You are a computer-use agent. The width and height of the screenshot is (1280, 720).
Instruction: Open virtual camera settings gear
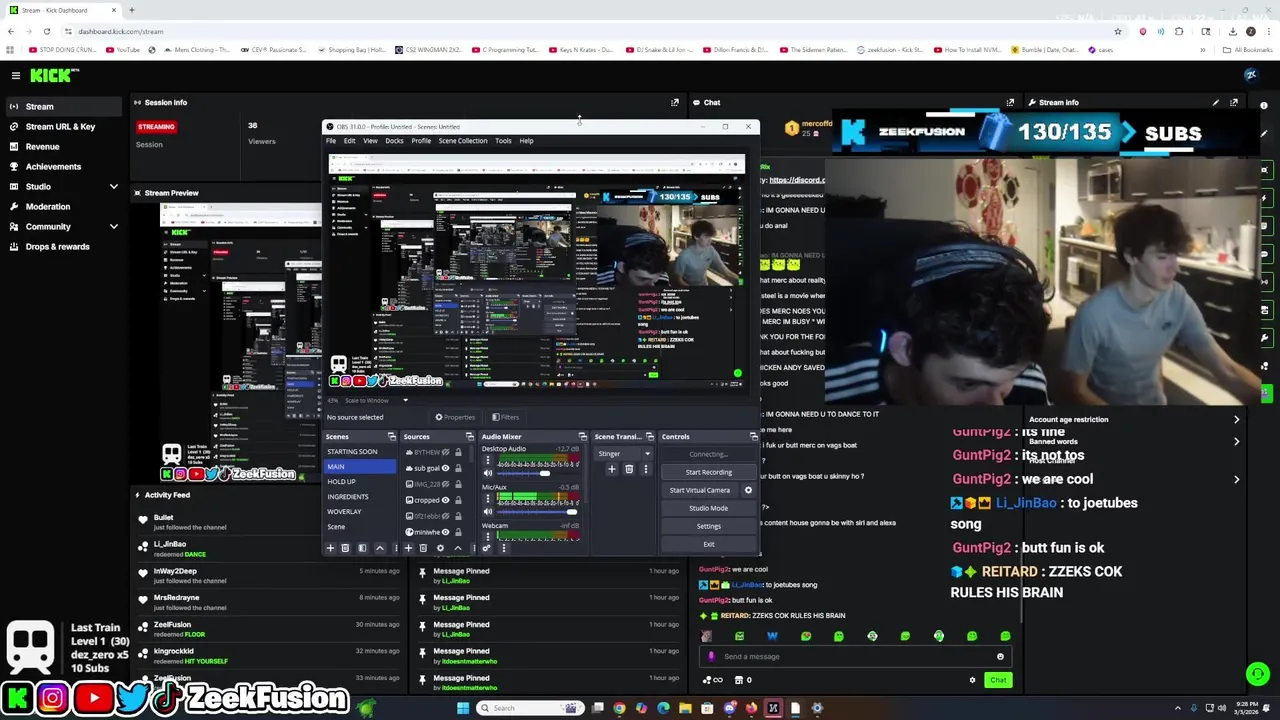pyautogui.click(x=748, y=490)
